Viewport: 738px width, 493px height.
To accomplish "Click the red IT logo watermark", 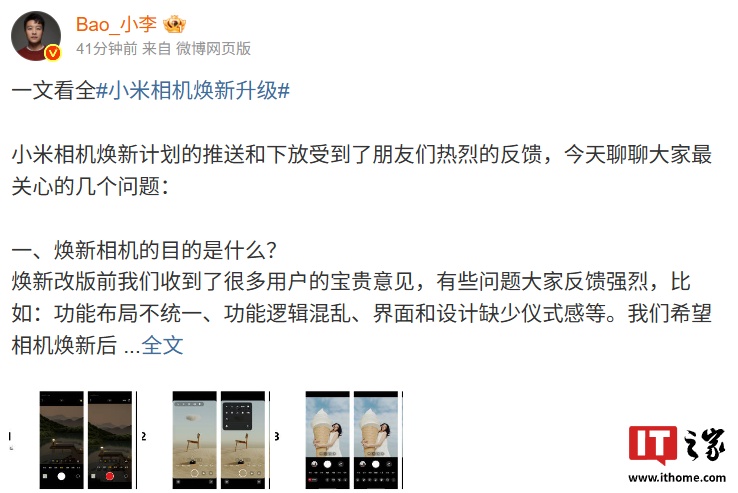I will click(x=653, y=445).
